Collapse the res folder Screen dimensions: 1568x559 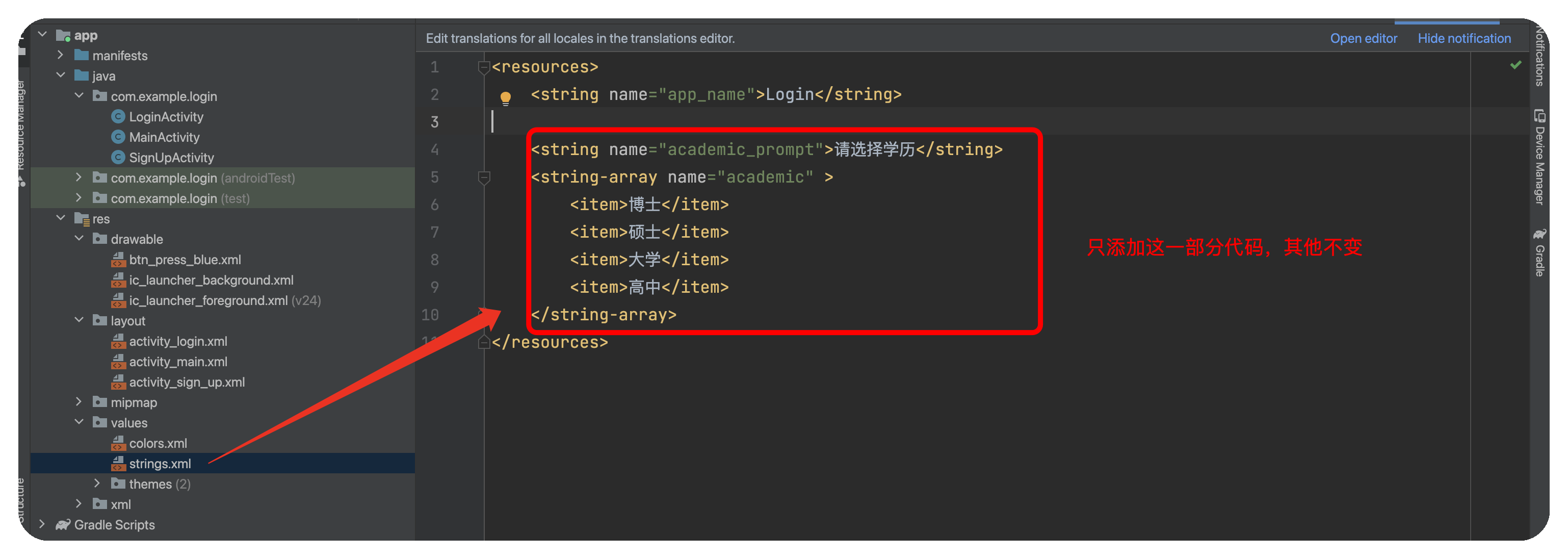click(x=60, y=218)
